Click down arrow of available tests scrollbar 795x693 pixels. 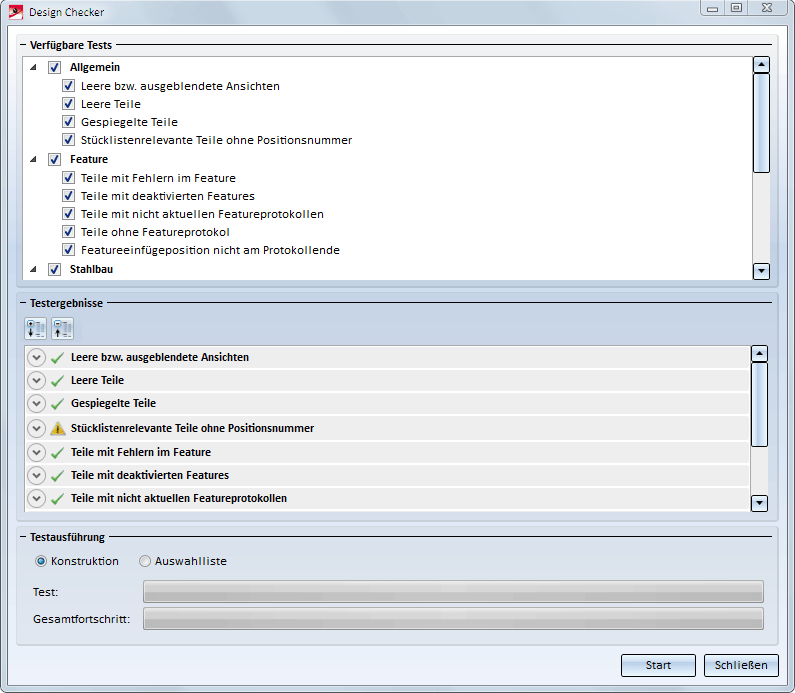pos(761,271)
